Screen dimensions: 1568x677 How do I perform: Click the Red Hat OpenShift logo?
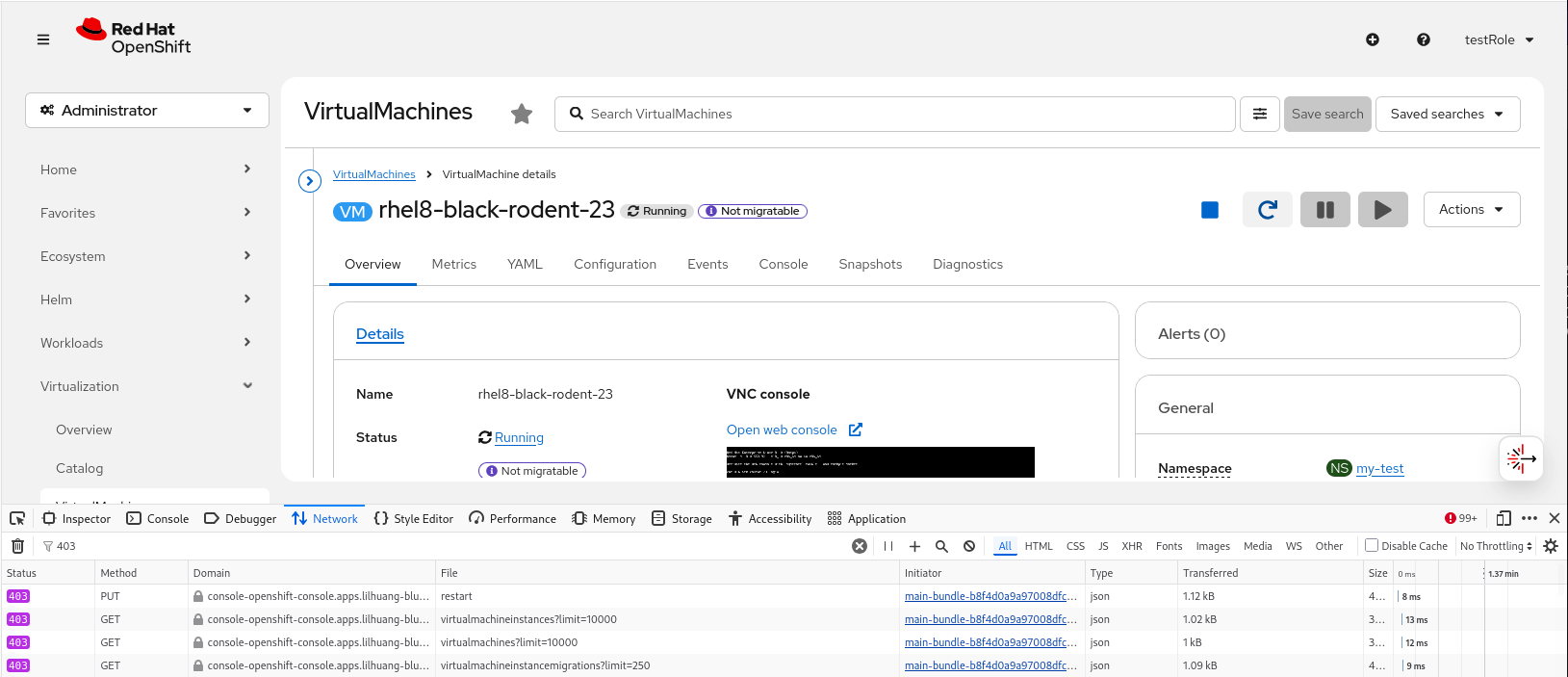point(133,38)
